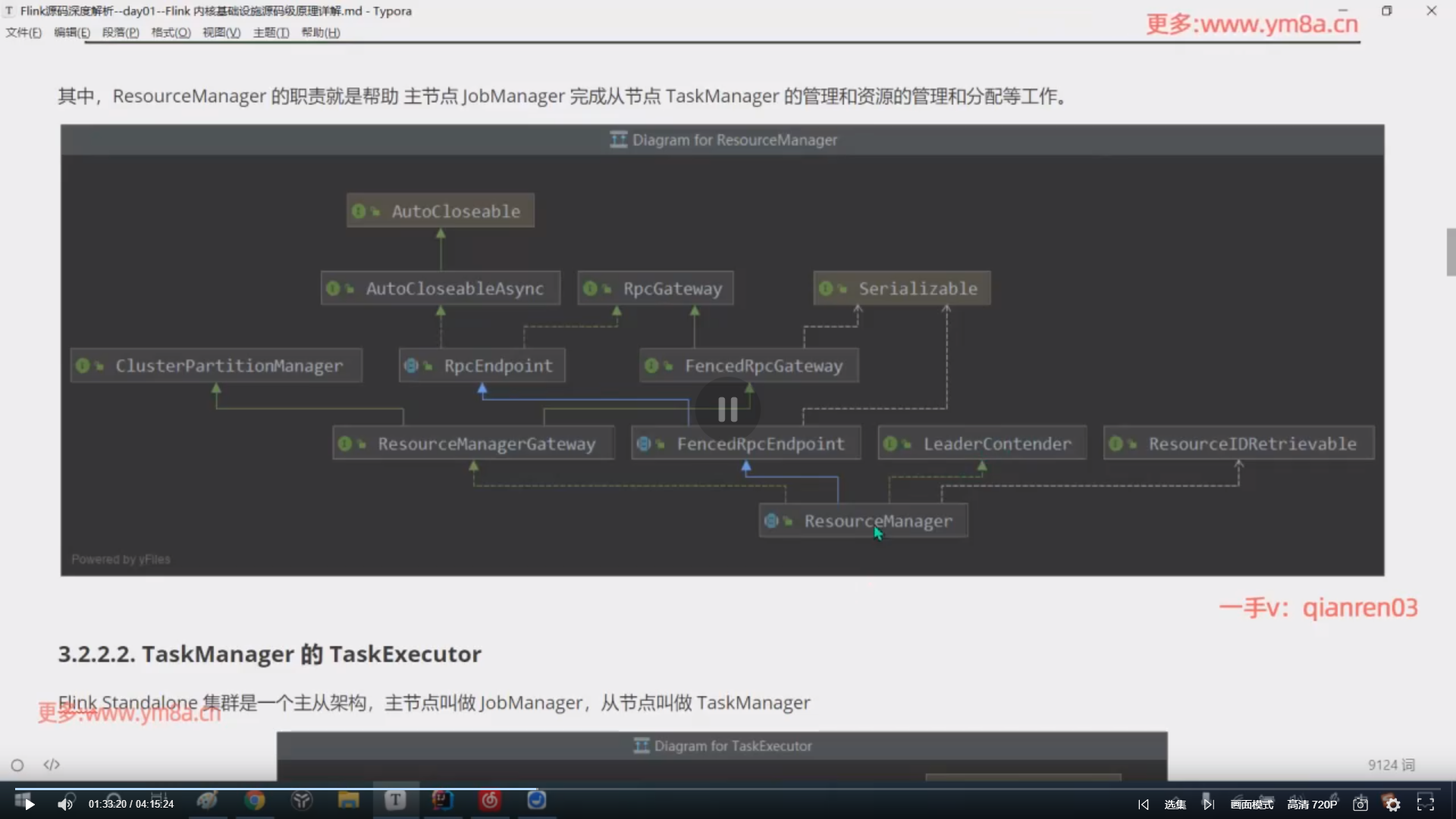
Task: Toggle fullscreen mode icon
Action: click(x=1426, y=804)
